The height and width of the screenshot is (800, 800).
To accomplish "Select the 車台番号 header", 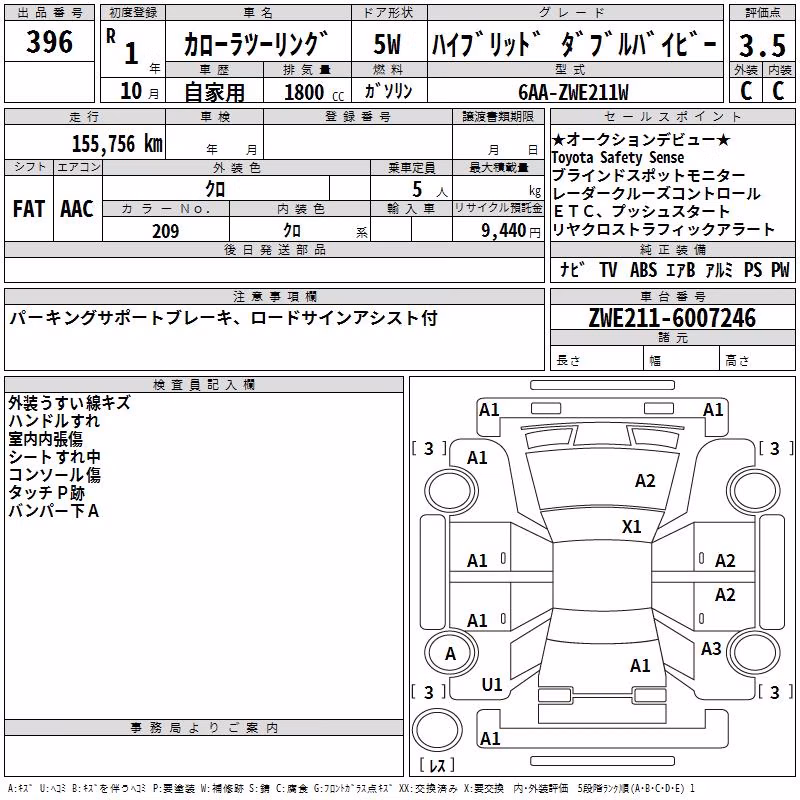I will [672, 296].
